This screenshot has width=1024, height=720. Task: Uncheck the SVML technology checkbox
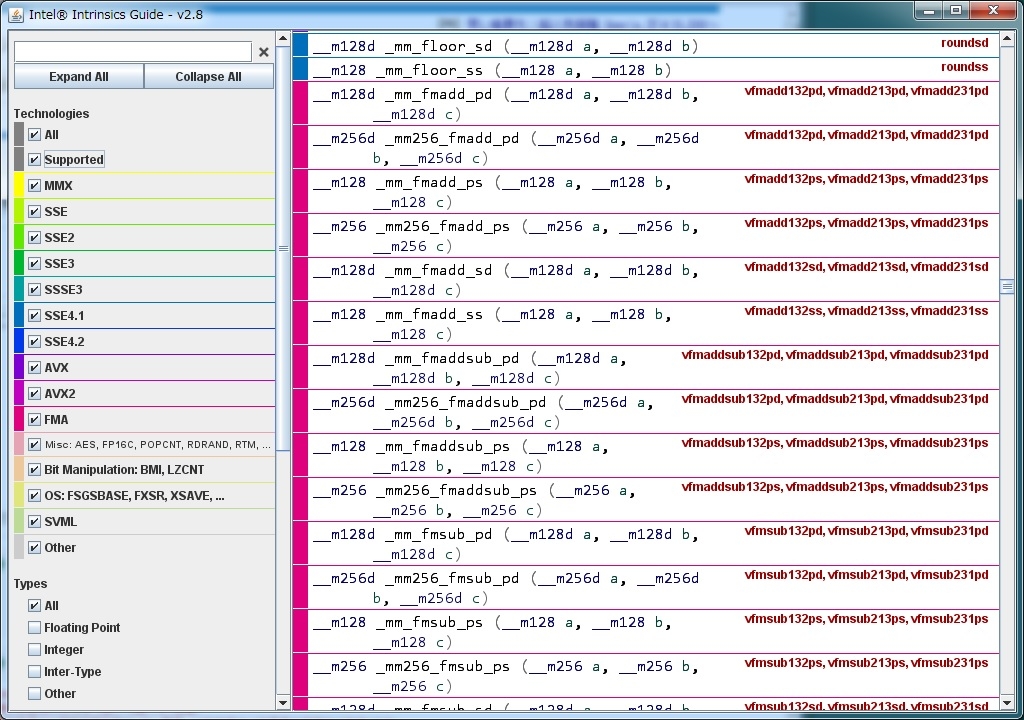[35, 522]
